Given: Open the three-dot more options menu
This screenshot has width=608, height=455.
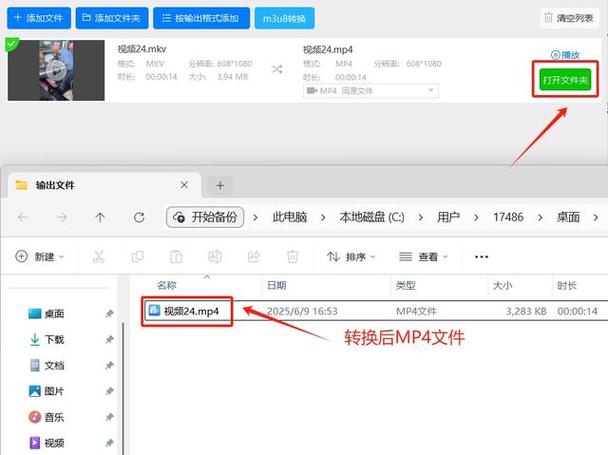Looking at the screenshot, I should click(x=481, y=256).
